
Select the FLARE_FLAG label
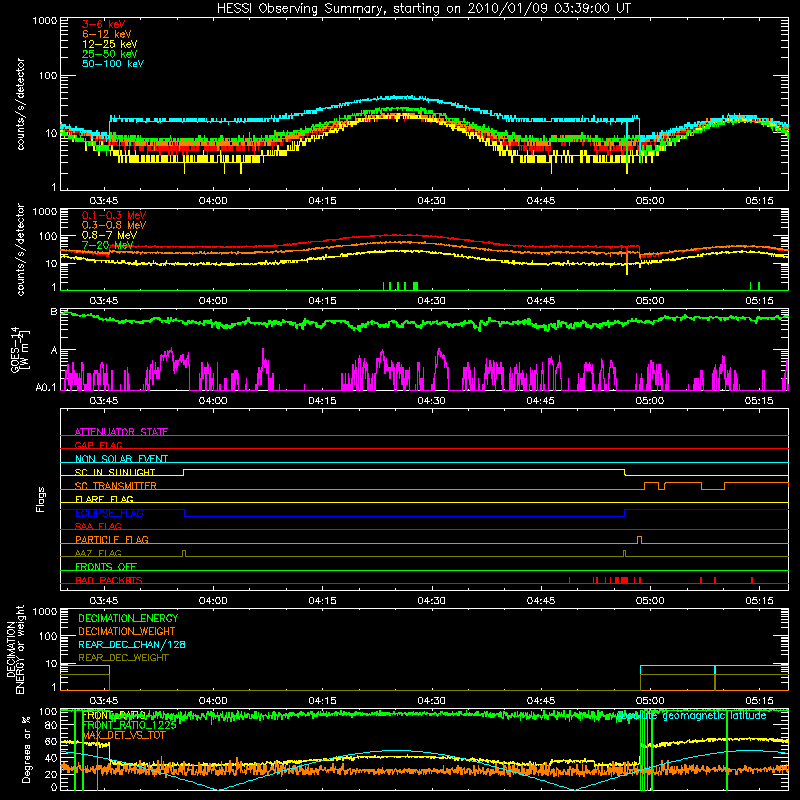click(x=104, y=499)
